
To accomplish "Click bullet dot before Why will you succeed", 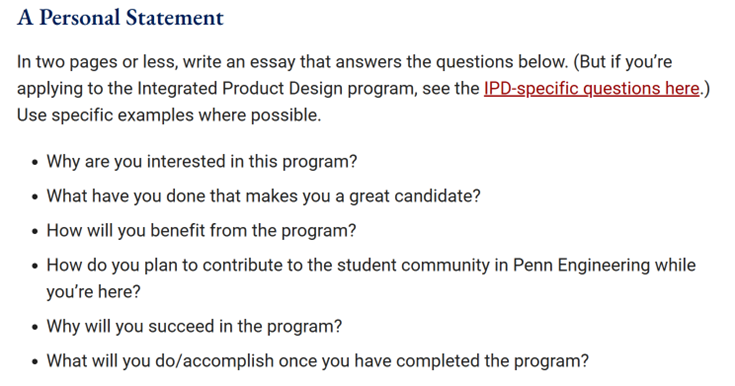I will tap(35, 327).
